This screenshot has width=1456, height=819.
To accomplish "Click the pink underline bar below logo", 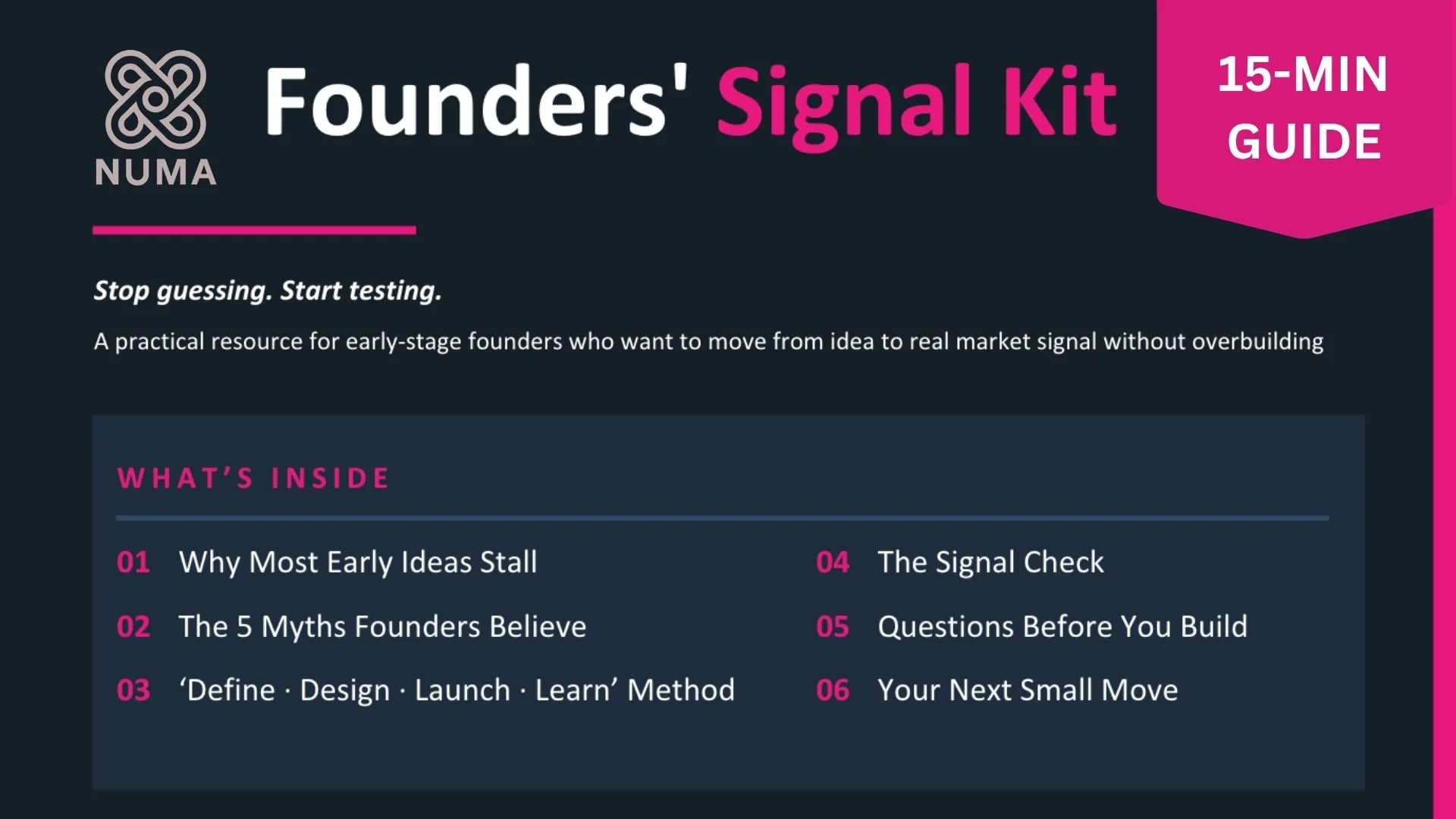I will point(254,230).
